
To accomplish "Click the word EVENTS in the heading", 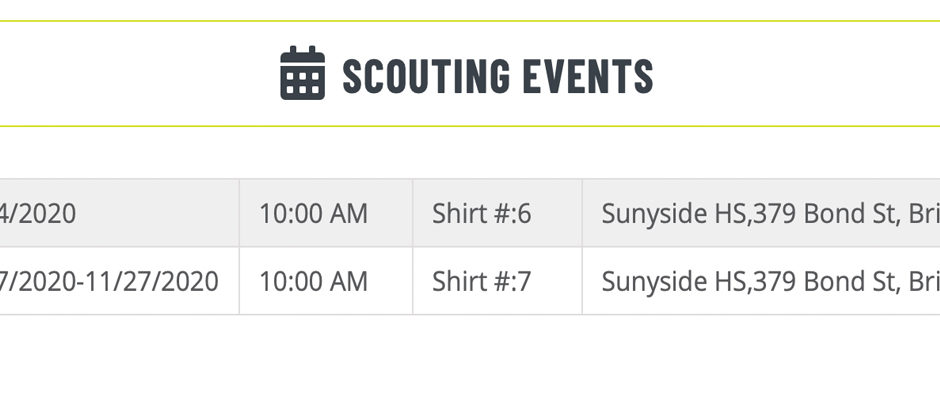I will click(588, 76).
